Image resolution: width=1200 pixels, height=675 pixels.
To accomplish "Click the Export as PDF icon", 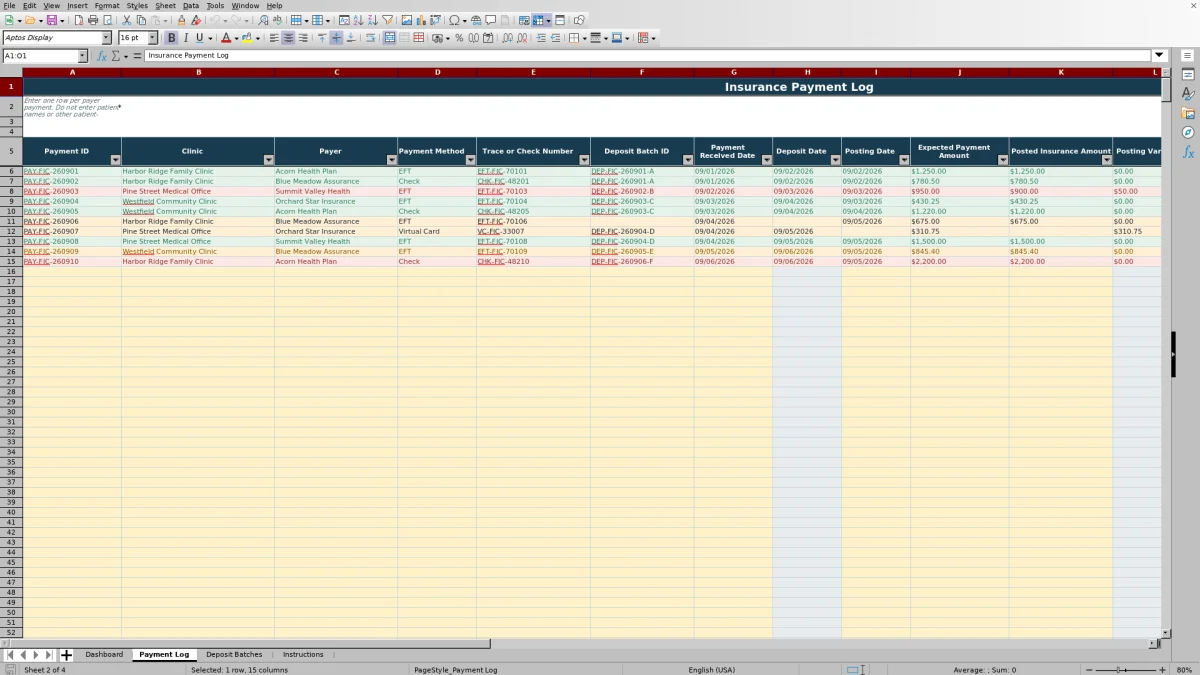I will [x=79, y=20].
